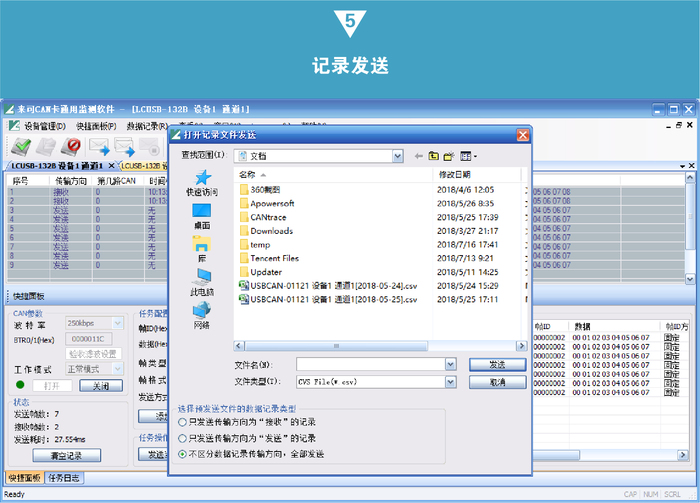Select radio: only send "接收" direction records

point(182,422)
